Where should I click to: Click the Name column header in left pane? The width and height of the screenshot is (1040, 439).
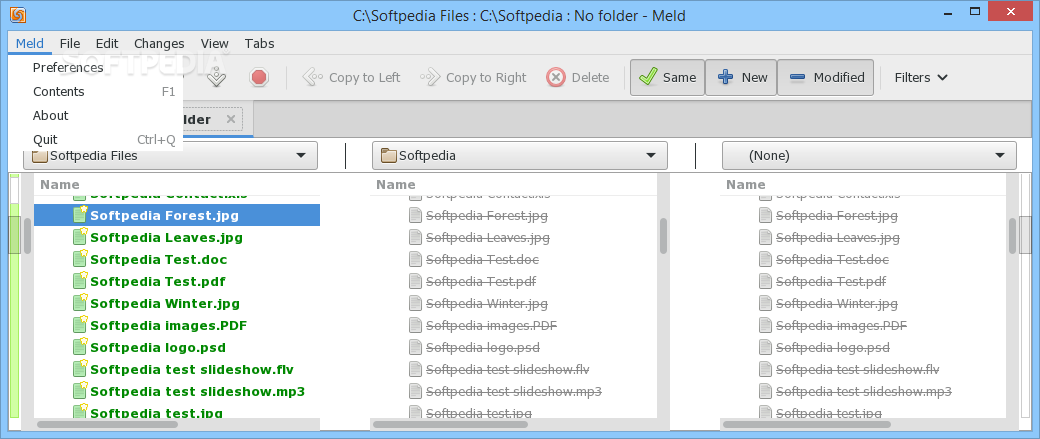coord(60,184)
